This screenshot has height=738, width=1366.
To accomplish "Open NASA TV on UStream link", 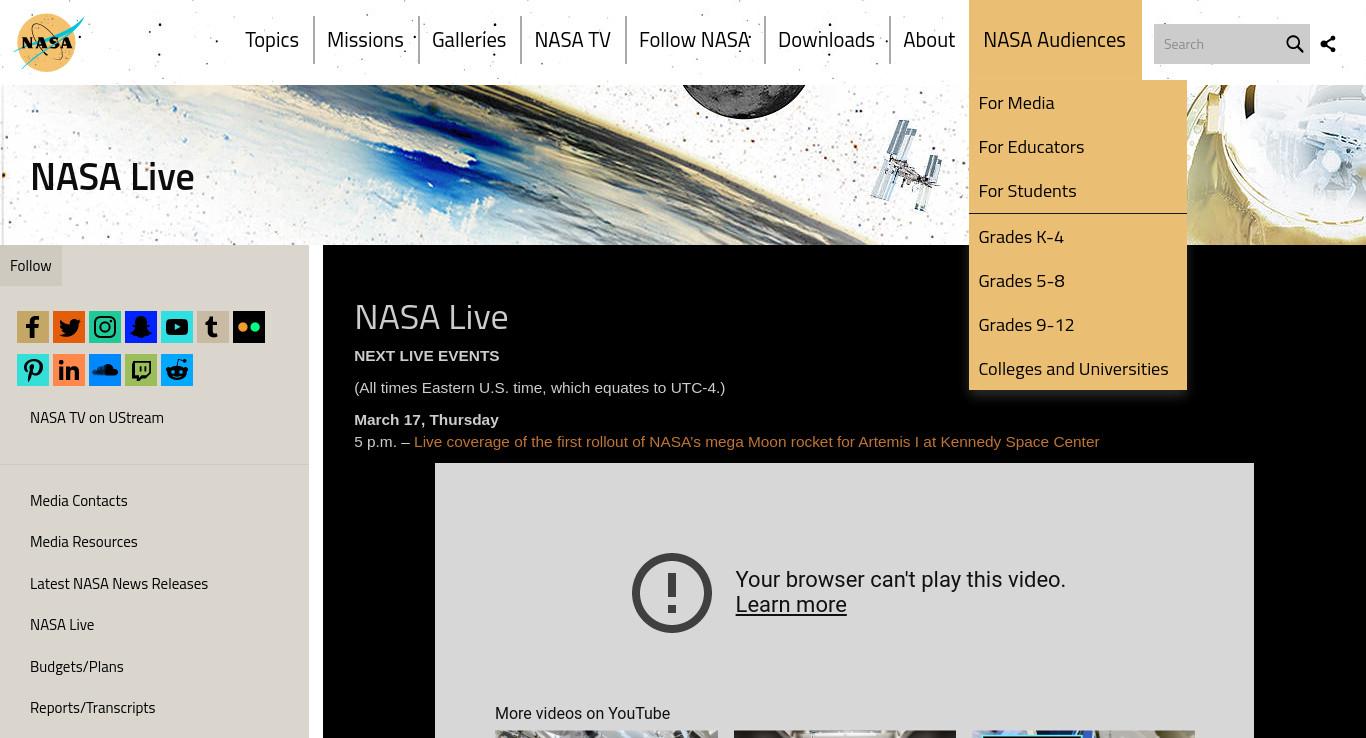I will coord(97,418).
